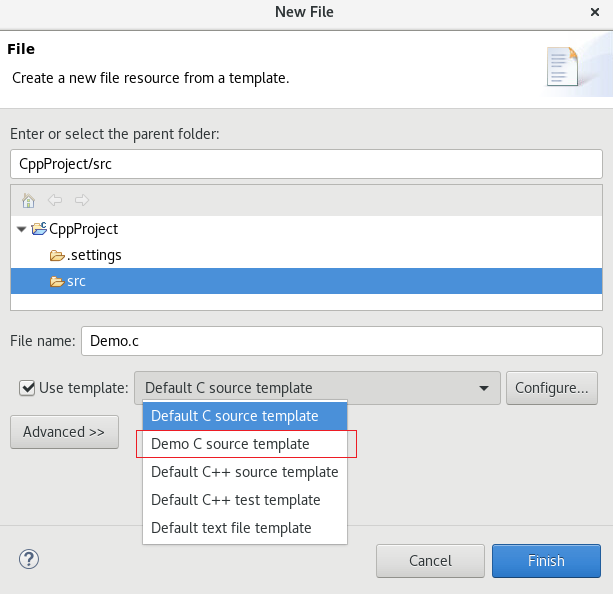Click the src folder icon
613x594 pixels.
57,281
